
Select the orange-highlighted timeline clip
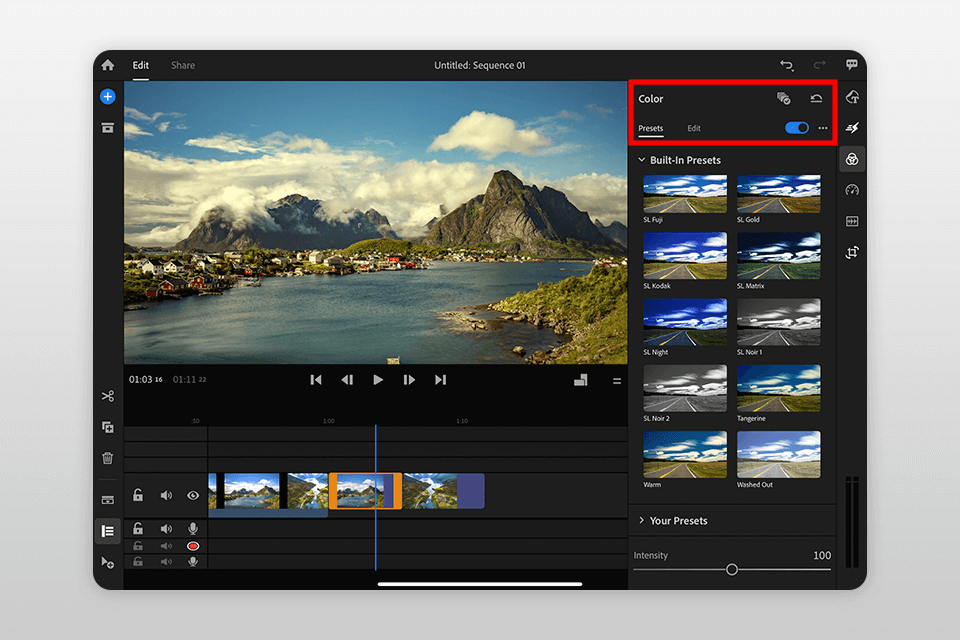point(366,491)
